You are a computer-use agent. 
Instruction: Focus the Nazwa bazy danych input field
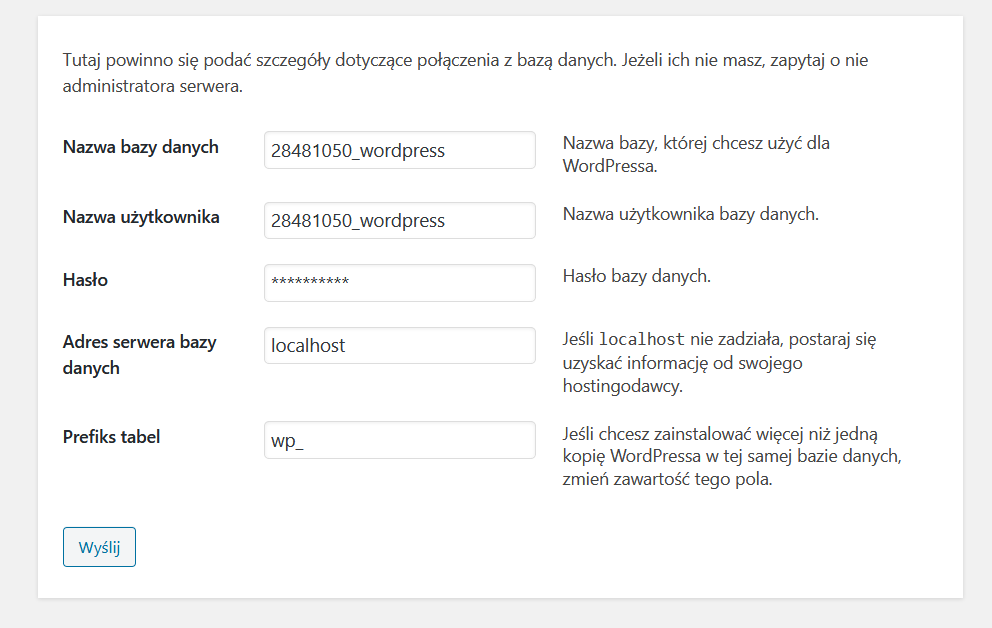tap(399, 151)
